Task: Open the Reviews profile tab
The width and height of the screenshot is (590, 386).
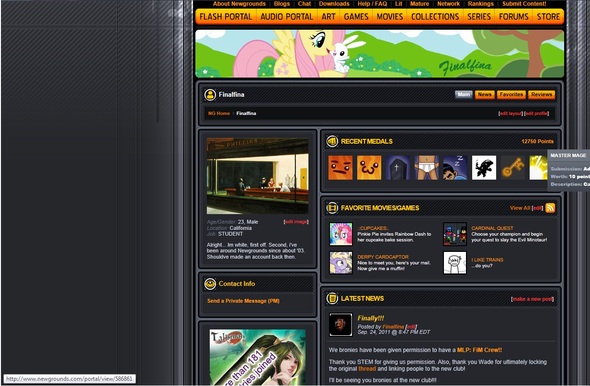Action: tap(541, 94)
